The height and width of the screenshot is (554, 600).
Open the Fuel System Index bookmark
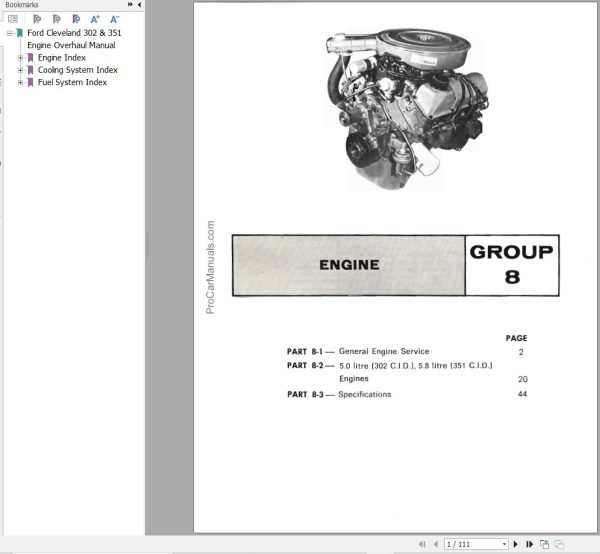pos(72,82)
